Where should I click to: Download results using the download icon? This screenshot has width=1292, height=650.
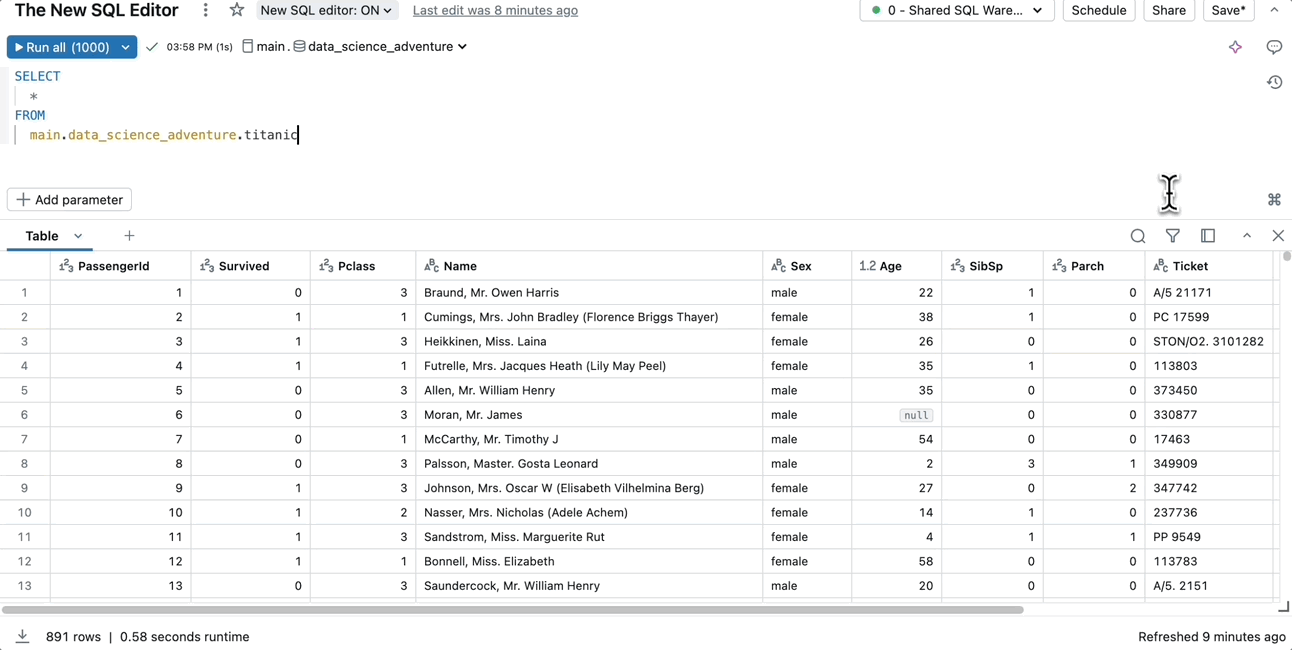[x=22, y=637]
